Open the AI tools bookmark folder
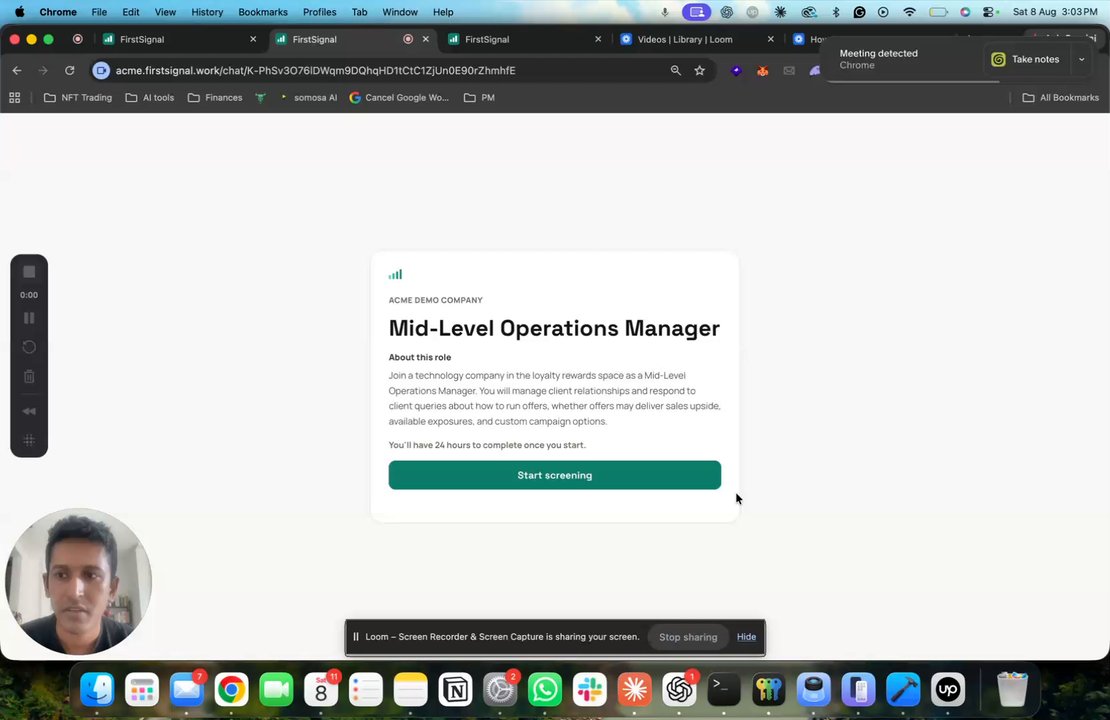The height and width of the screenshot is (720, 1110). click(149, 98)
